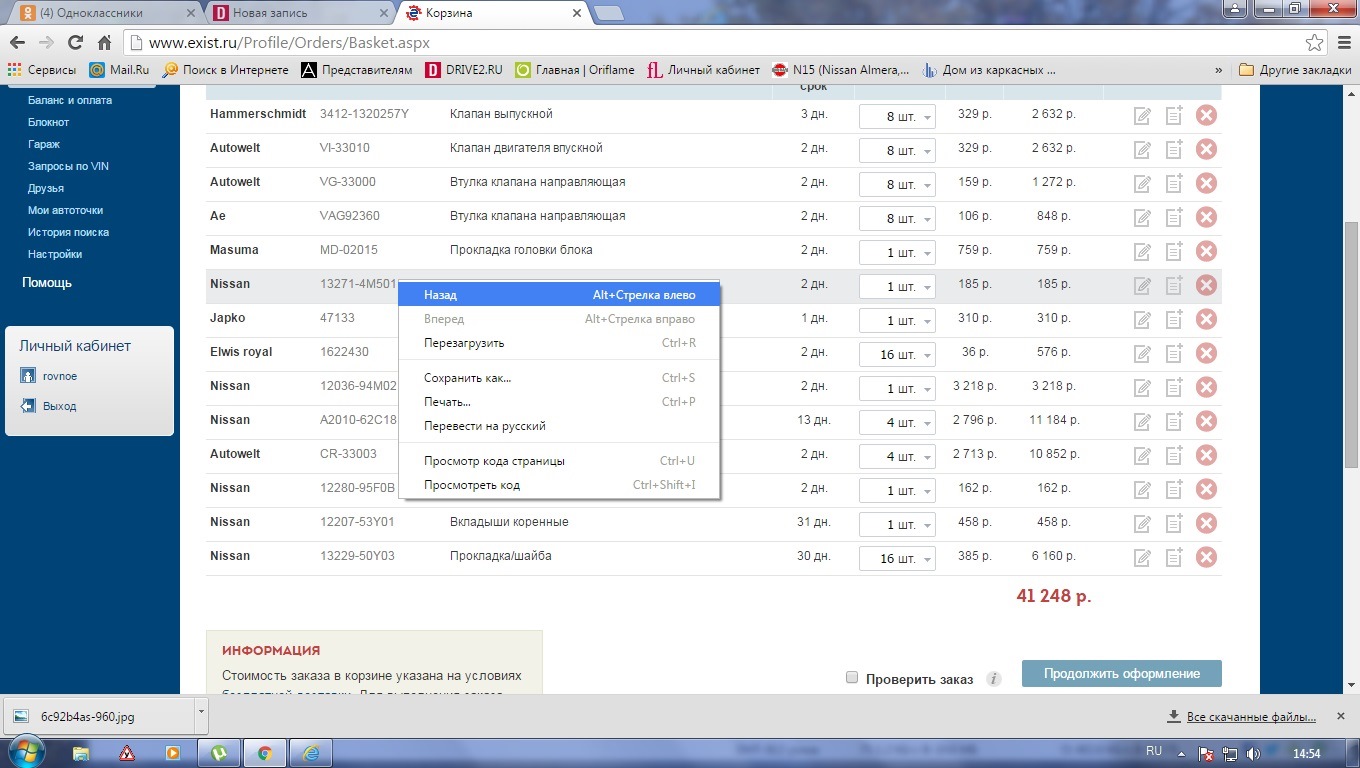1360x768 pixels.
Task: Open Все скачанные файлы link
Action: click(x=1250, y=717)
